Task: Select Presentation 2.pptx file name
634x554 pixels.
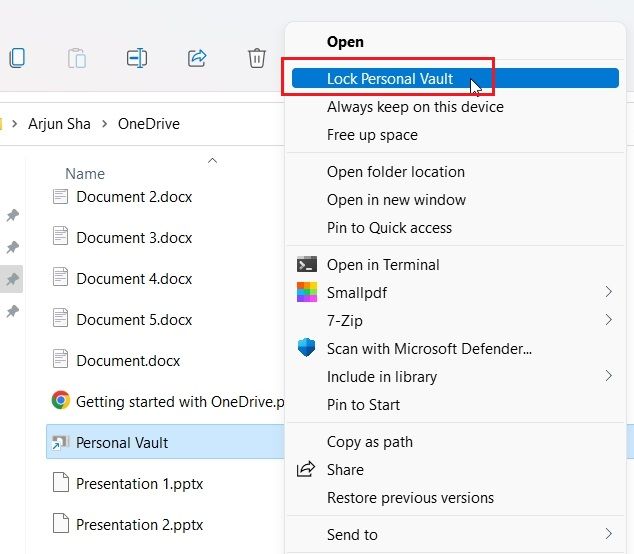Action: 139,525
